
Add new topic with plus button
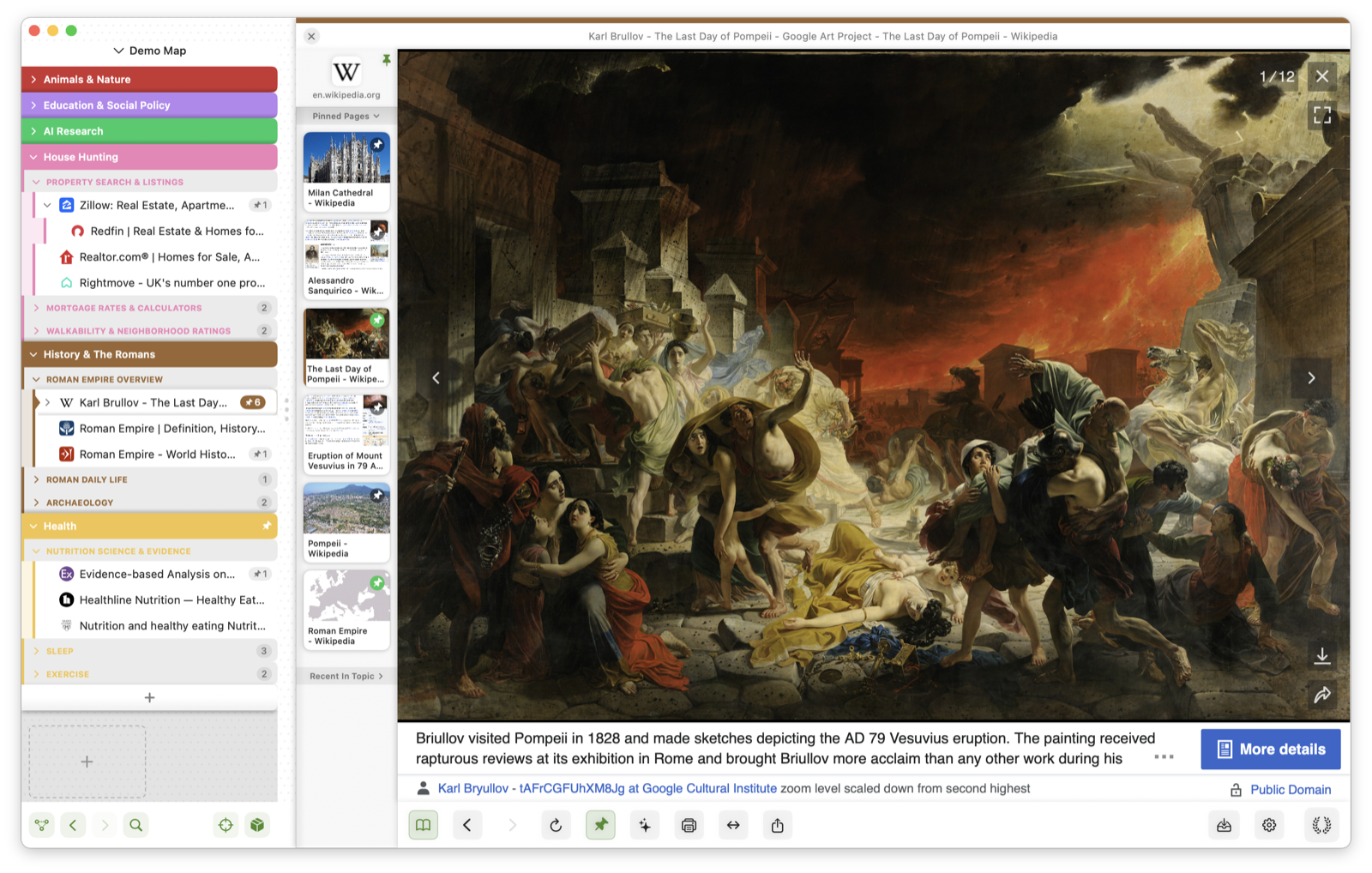(x=150, y=698)
